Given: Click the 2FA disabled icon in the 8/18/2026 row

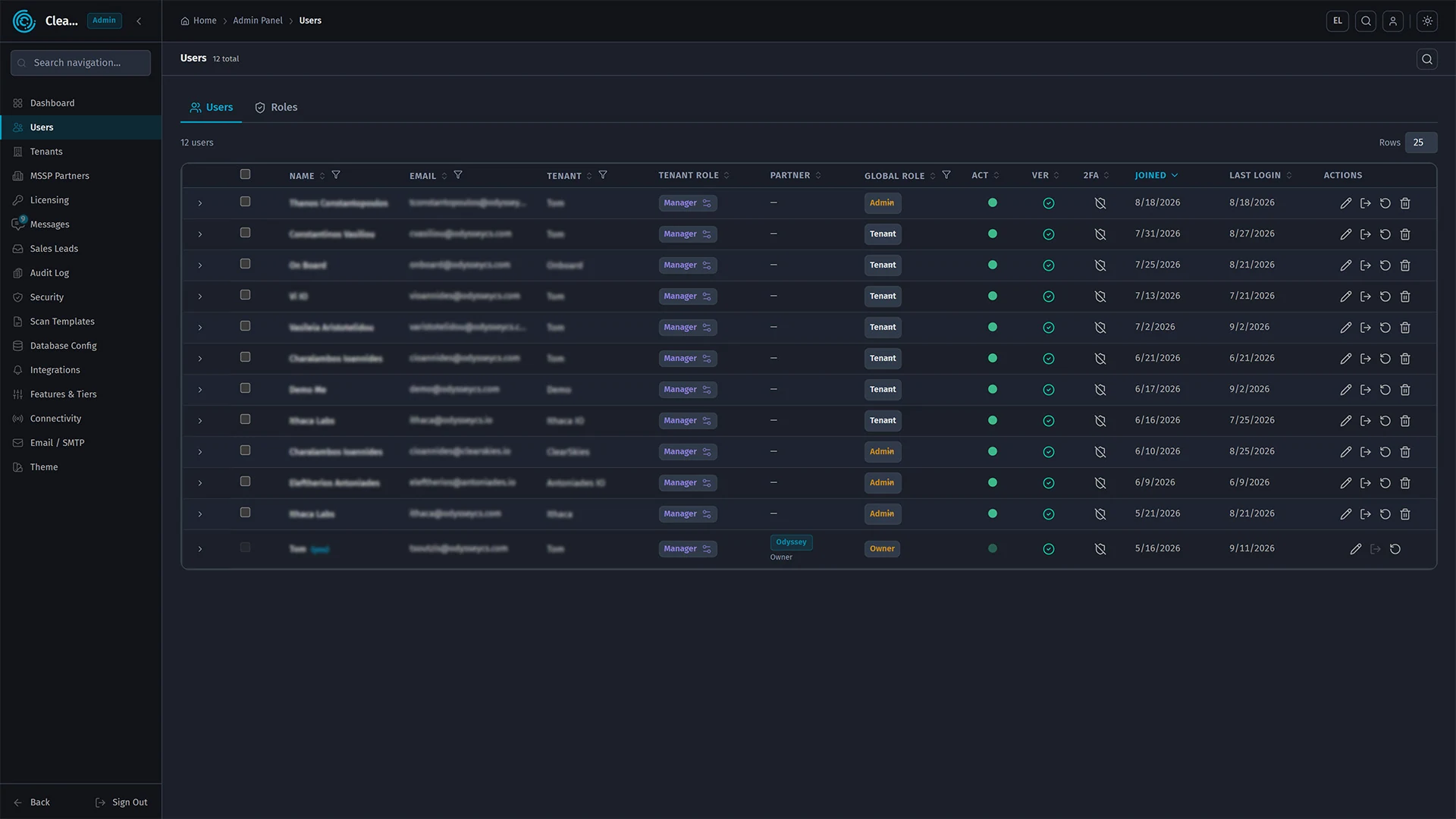Looking at the screenshot, I should 1100,203.
